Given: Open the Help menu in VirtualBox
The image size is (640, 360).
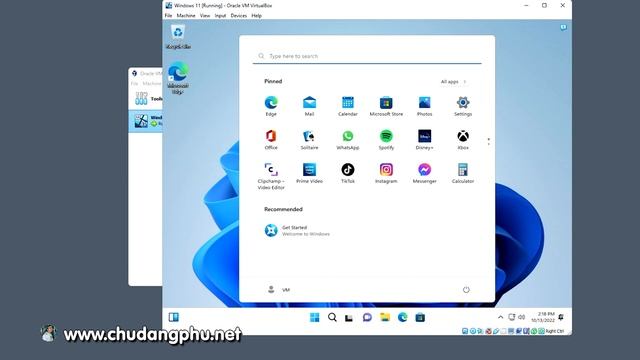Looking at the screenshot, I should click(x=256, y=16).
